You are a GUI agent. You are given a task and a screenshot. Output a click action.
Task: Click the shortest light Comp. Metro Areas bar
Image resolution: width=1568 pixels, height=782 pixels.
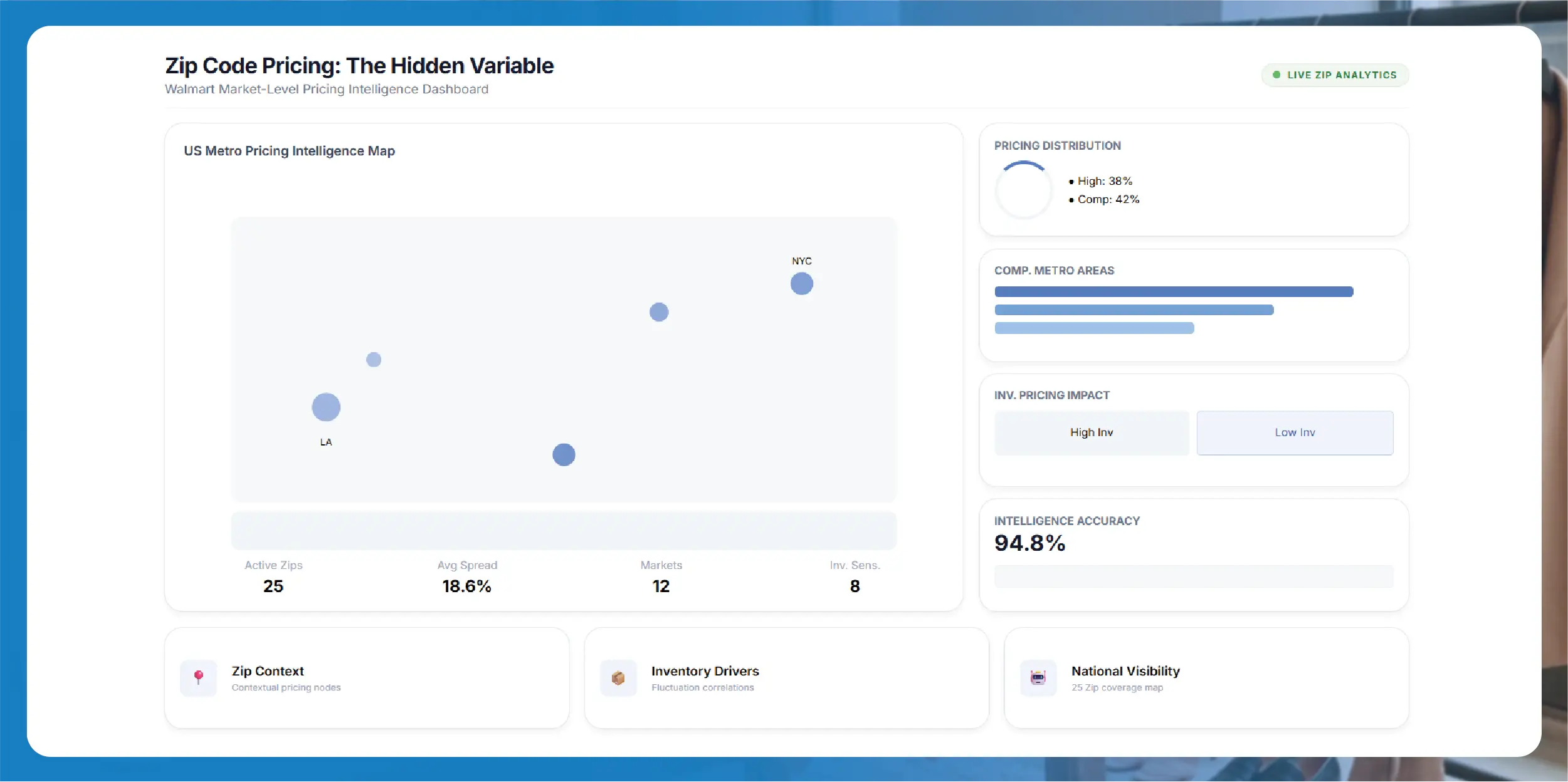coord(1095,328)
